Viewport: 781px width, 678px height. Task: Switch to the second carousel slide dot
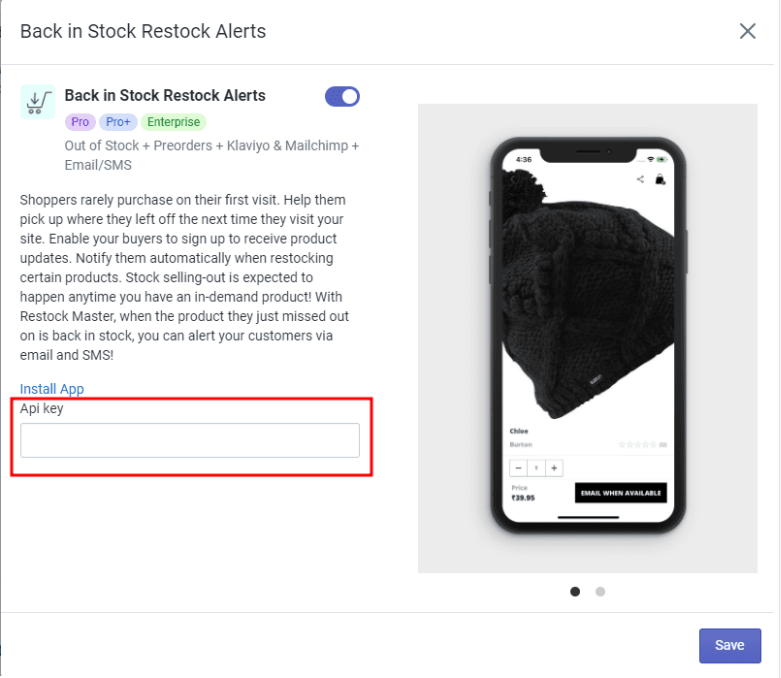(600, 591)
